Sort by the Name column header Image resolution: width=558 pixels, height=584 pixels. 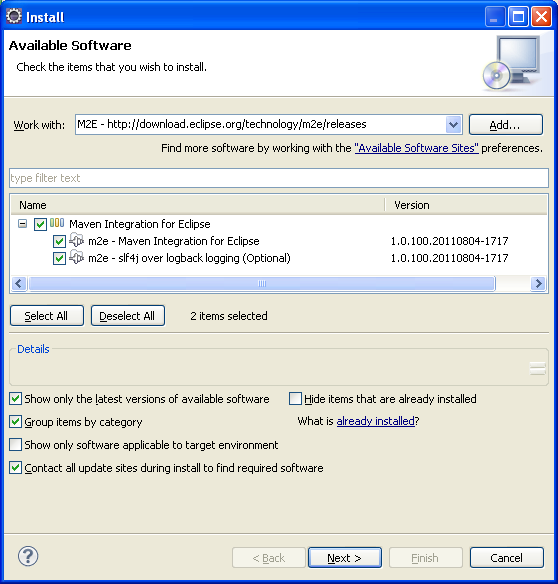point(197,205)
